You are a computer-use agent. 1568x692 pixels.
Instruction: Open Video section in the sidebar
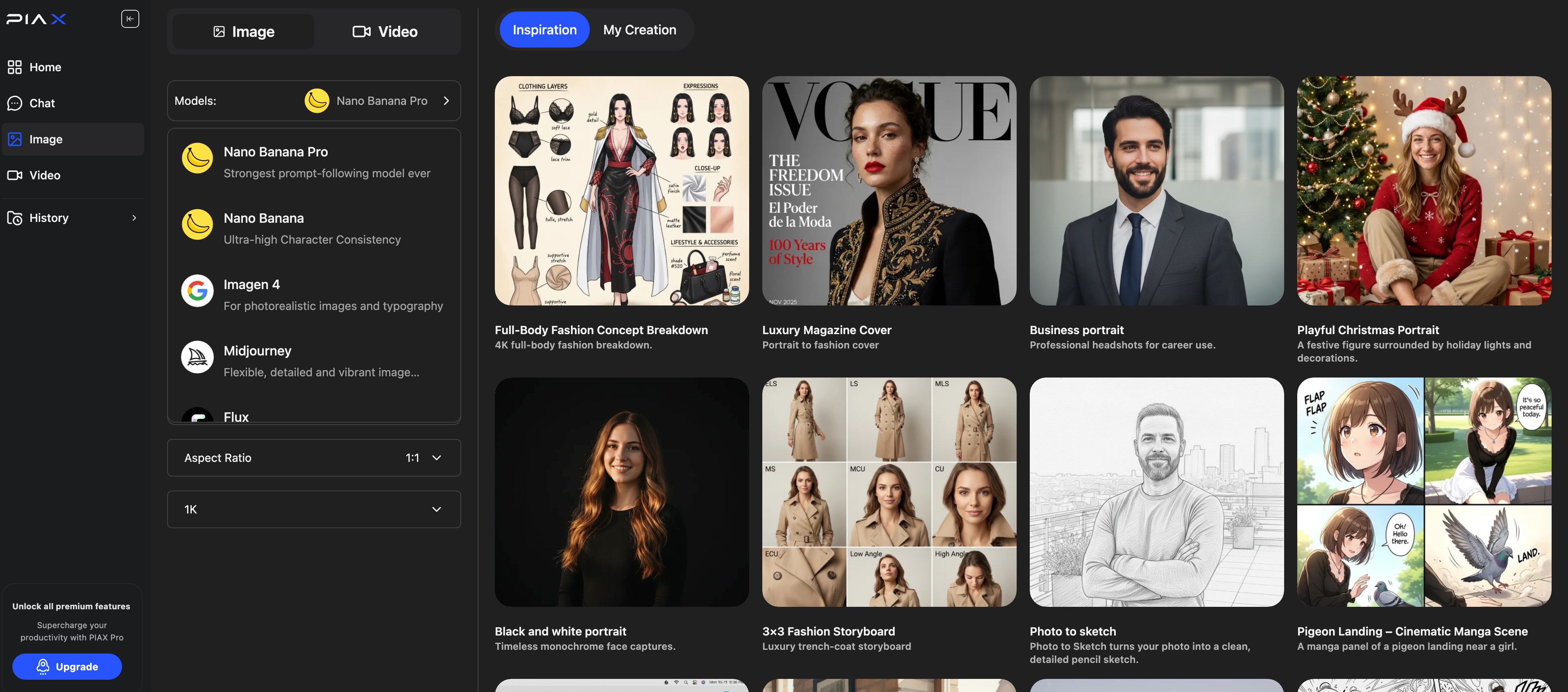[44, 175]
